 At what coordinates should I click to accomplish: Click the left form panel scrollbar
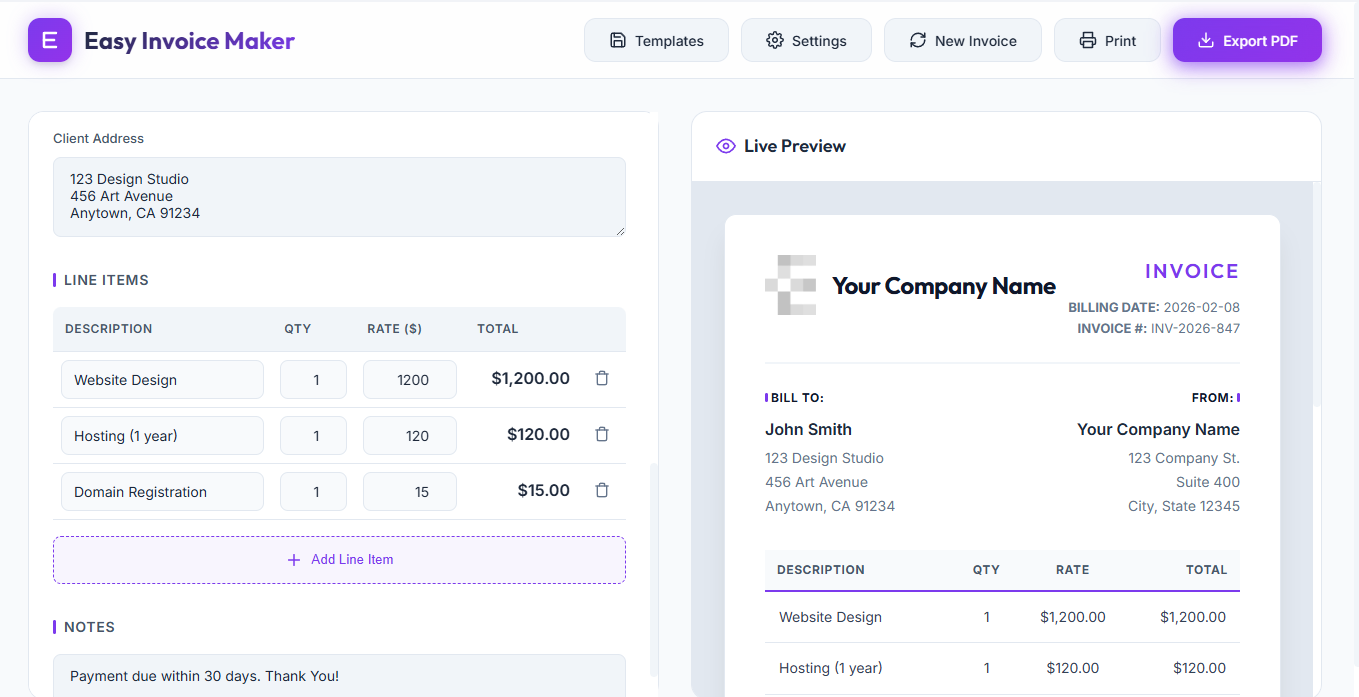pyautogui.click(x=654, y=570)
